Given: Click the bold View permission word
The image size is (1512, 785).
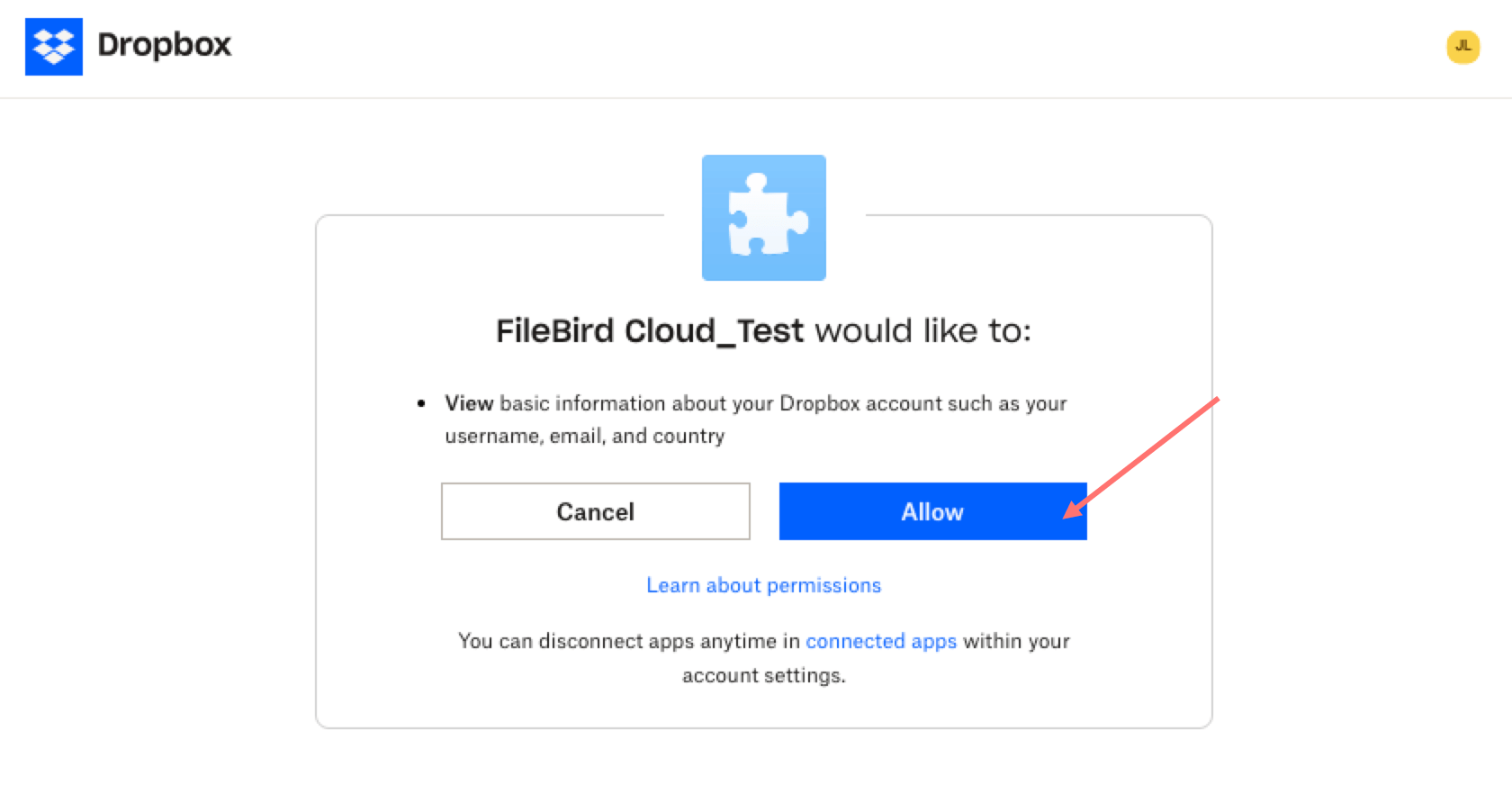Looking at the screenshot, I should tap(469, 403).
